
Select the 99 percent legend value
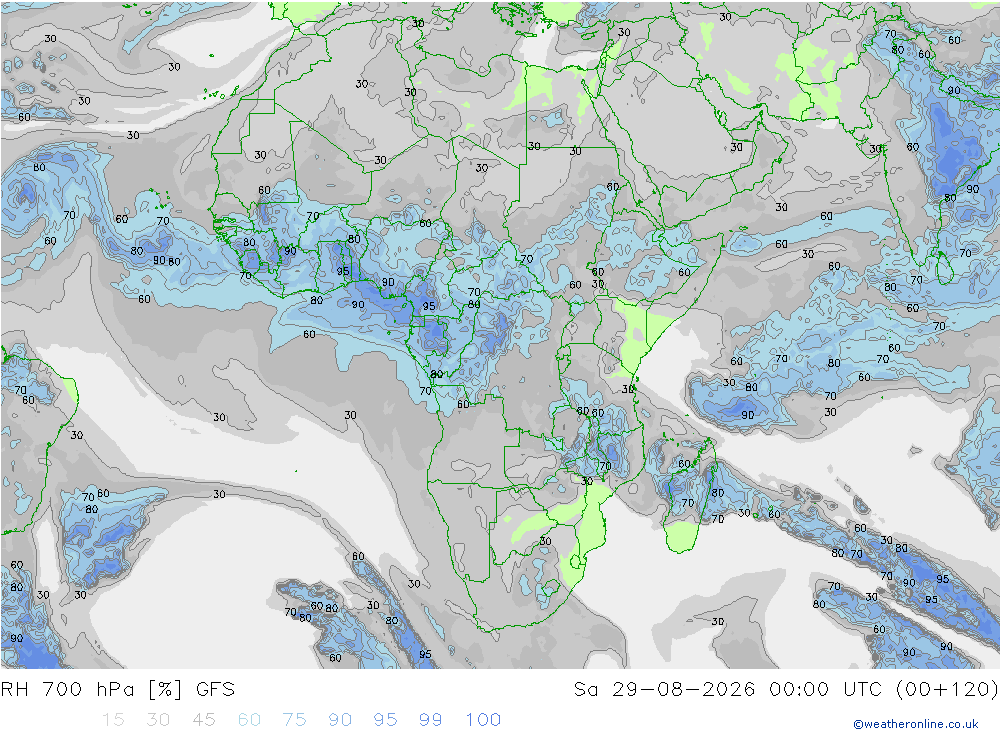click(x=431, y=720)
